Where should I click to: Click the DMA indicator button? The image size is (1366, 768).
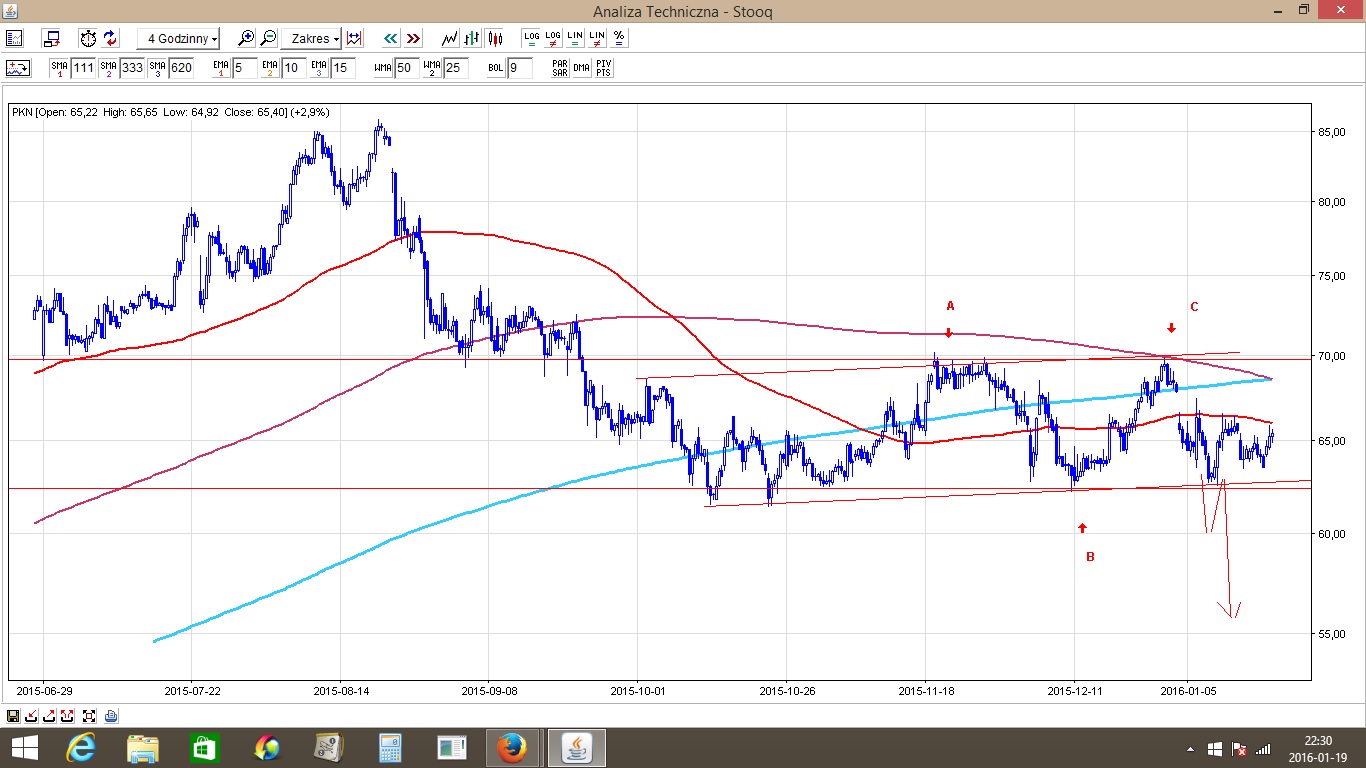pos(581,68)
